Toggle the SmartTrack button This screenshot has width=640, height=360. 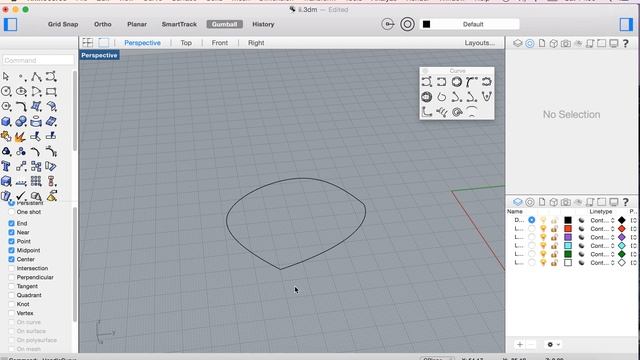pos(179,24)
